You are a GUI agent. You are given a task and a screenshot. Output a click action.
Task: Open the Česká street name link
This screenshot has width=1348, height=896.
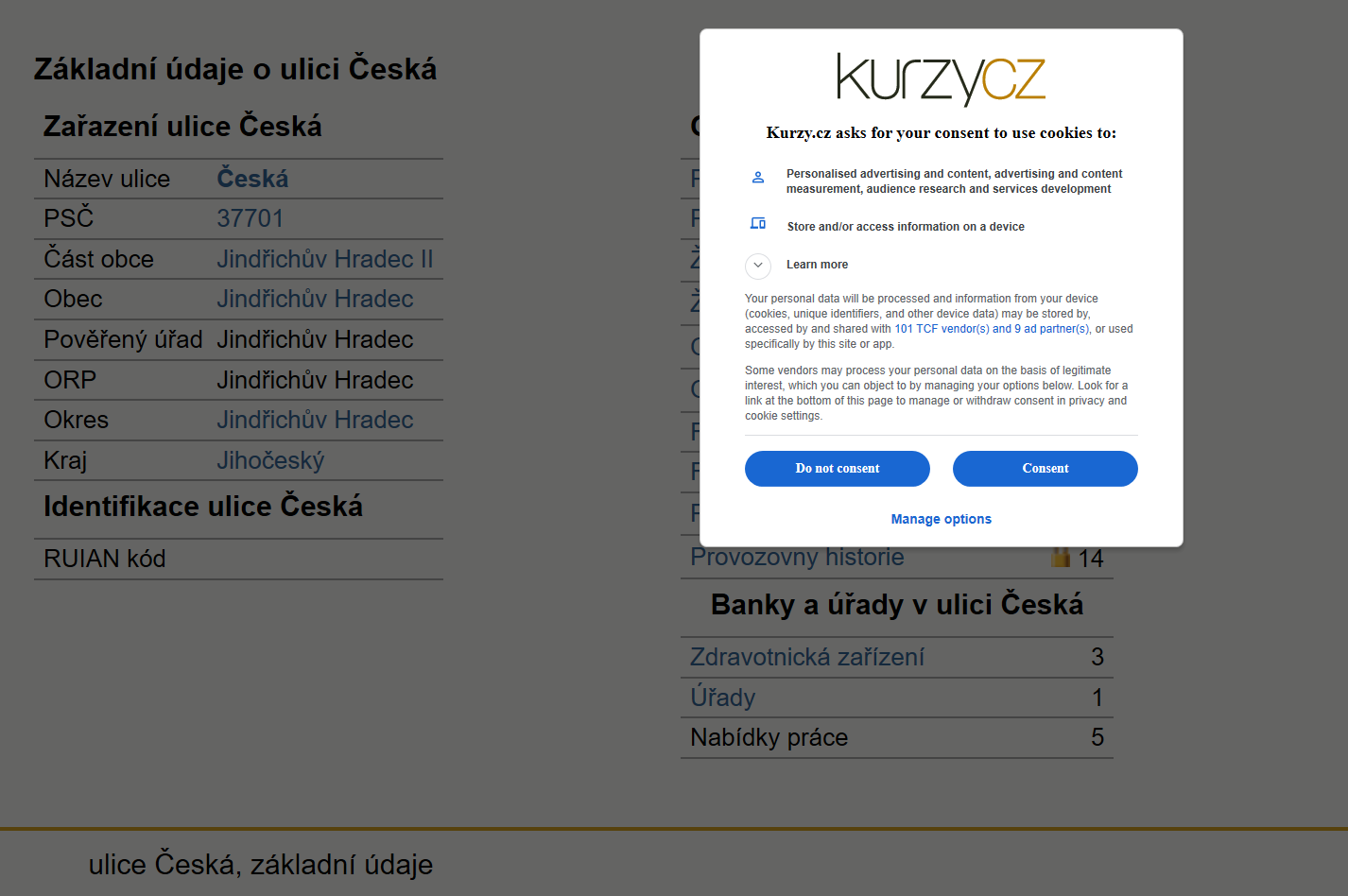point(252,179)
